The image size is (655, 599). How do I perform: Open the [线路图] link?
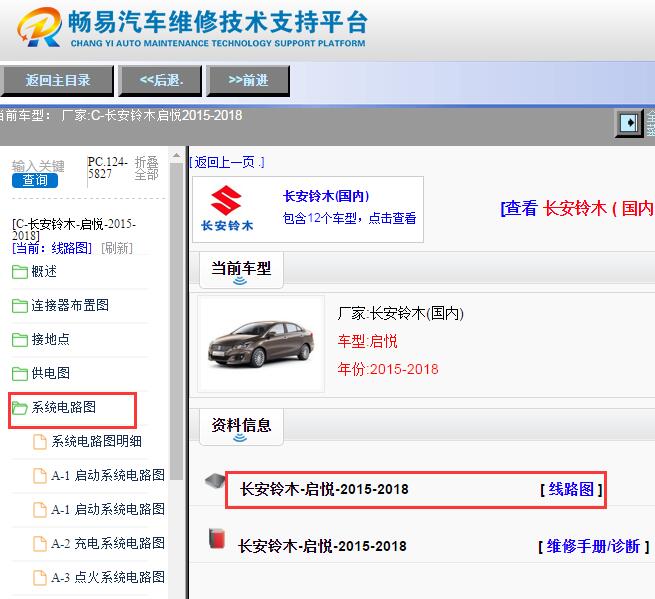pyautogui.click(x=571, y=489)
